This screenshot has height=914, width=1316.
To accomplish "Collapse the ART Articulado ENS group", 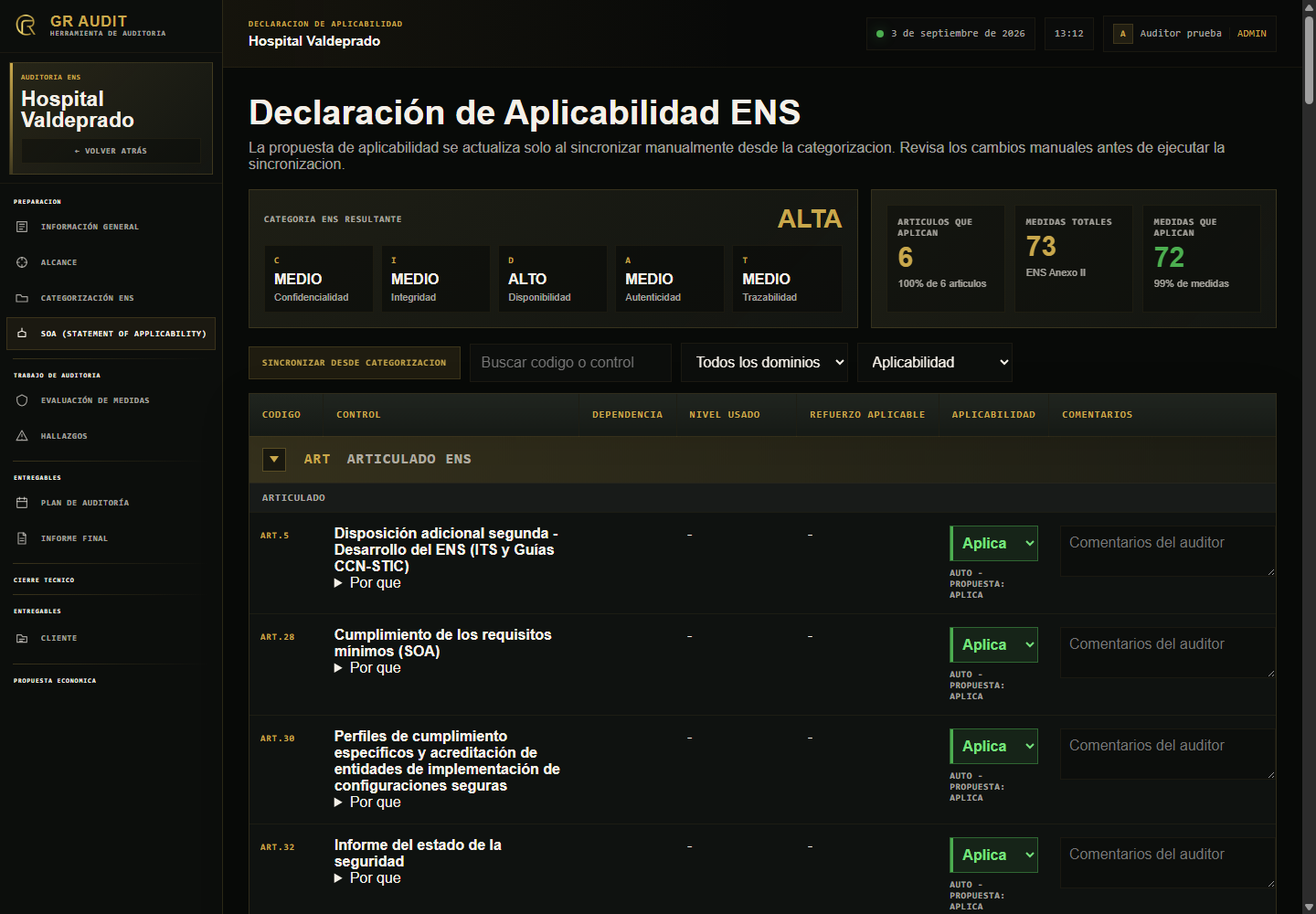I will pyautogui.click(x=274, y=460).
